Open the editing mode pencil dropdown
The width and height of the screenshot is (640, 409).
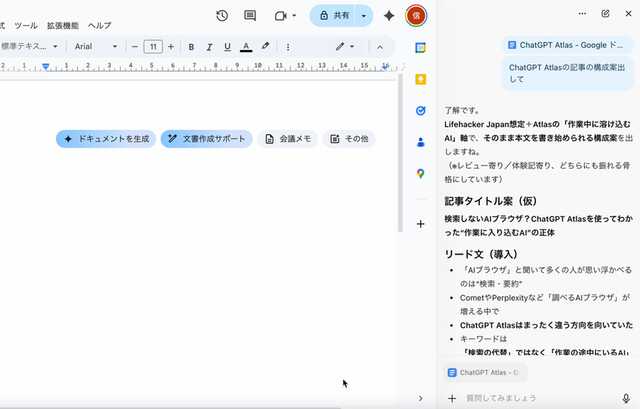tap(345, 46)
